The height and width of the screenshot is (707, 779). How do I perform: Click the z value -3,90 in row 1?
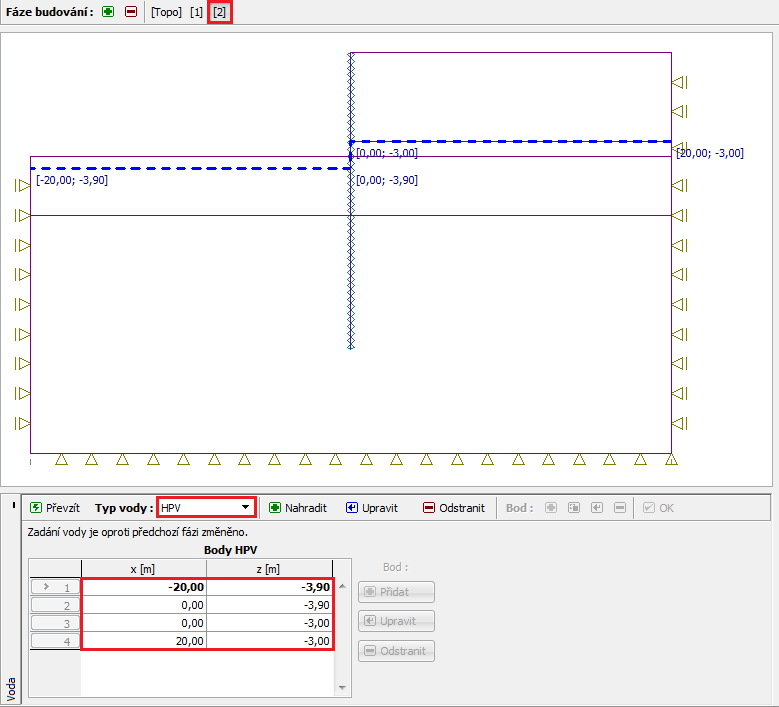tap(269, 587)
